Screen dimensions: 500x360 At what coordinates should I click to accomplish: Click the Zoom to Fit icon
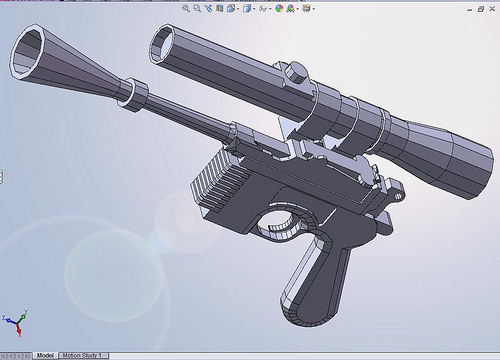tap(186, 8)
